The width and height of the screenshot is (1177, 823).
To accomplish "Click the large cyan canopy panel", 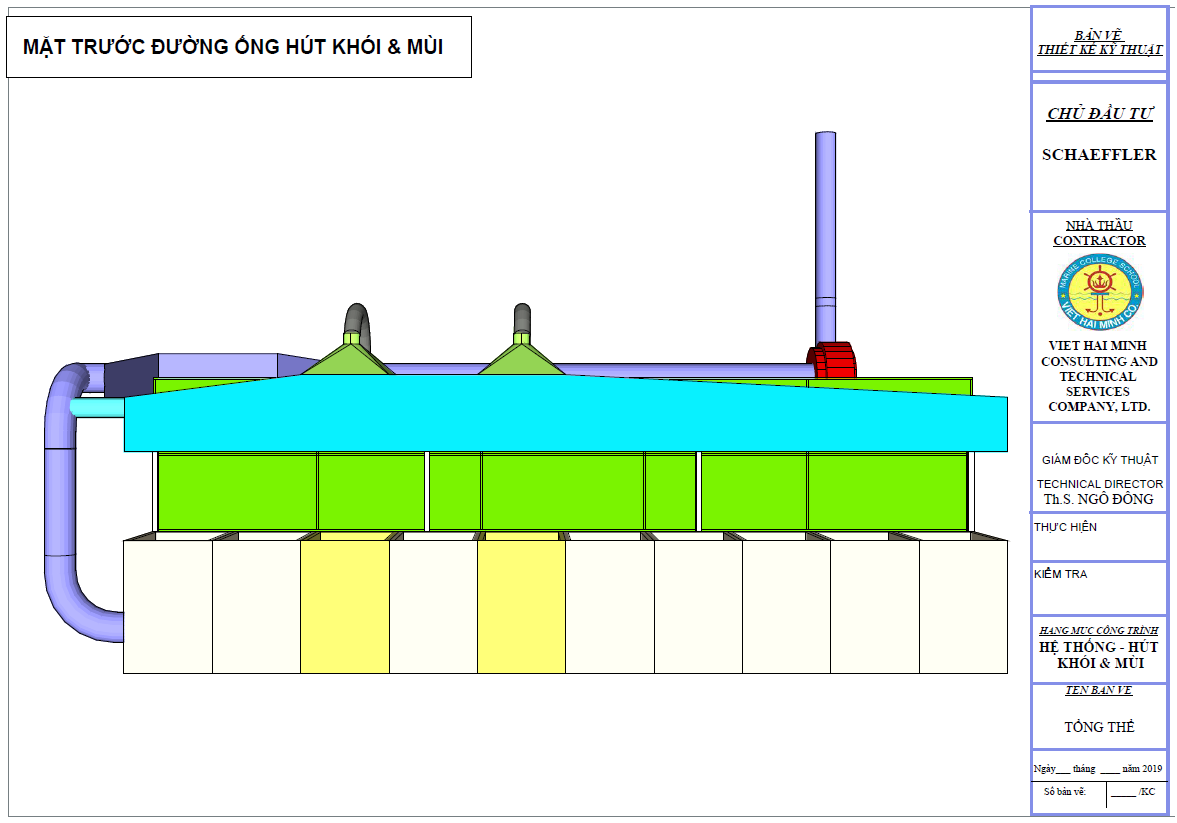I will (x=566, y=413).
